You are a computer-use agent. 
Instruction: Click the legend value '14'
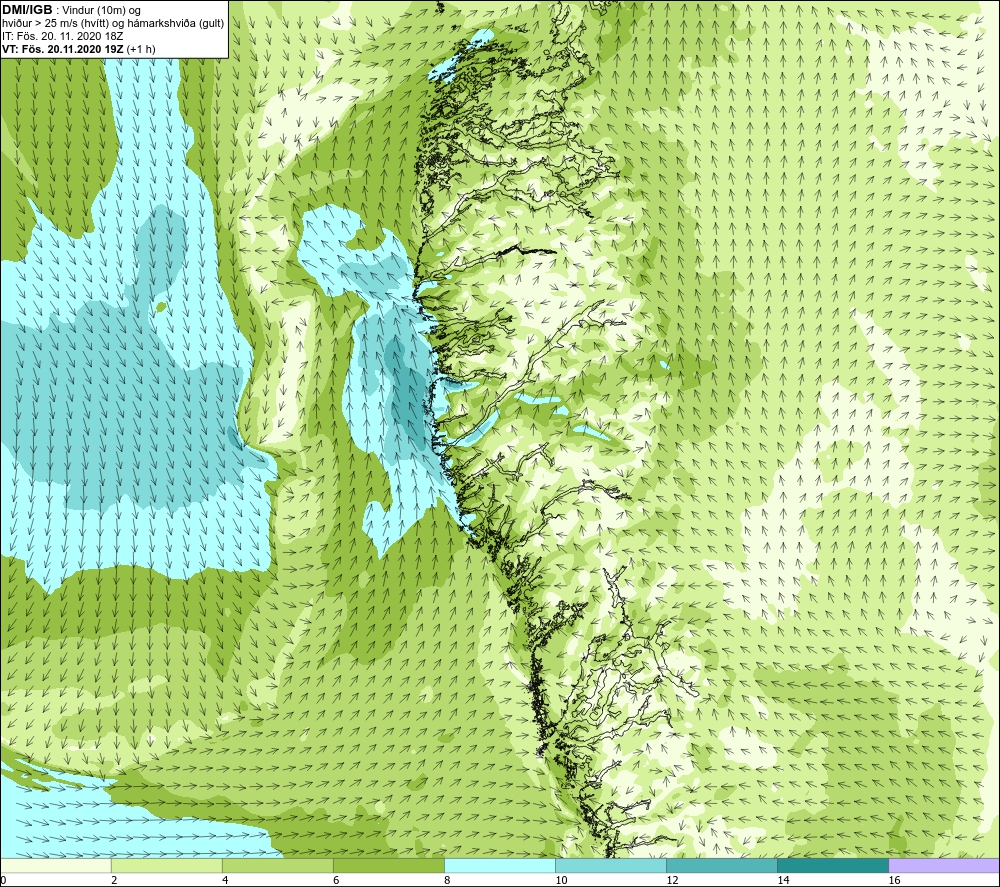[783, 881]
